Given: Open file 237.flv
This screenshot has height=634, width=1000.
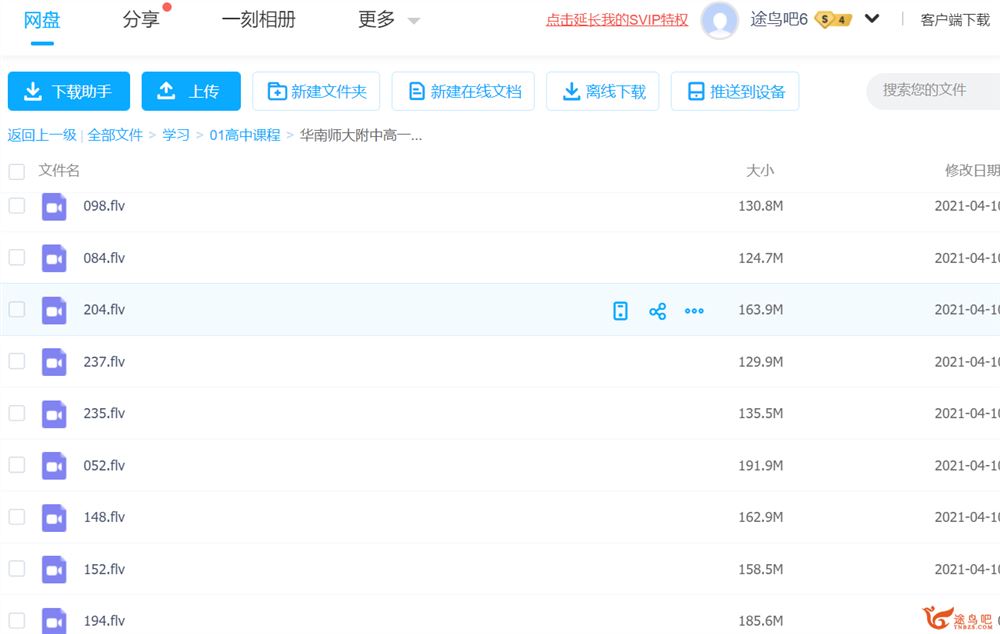Looking at the screenshot, I should (104, 362).
